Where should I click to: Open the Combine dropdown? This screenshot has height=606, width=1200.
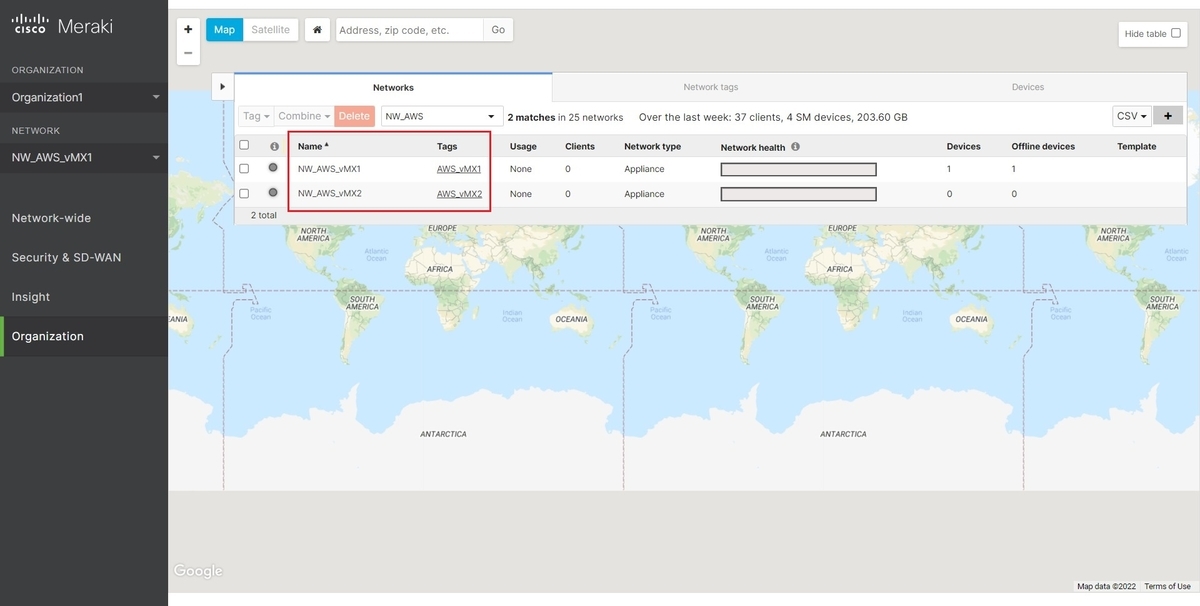click(304, 116)
